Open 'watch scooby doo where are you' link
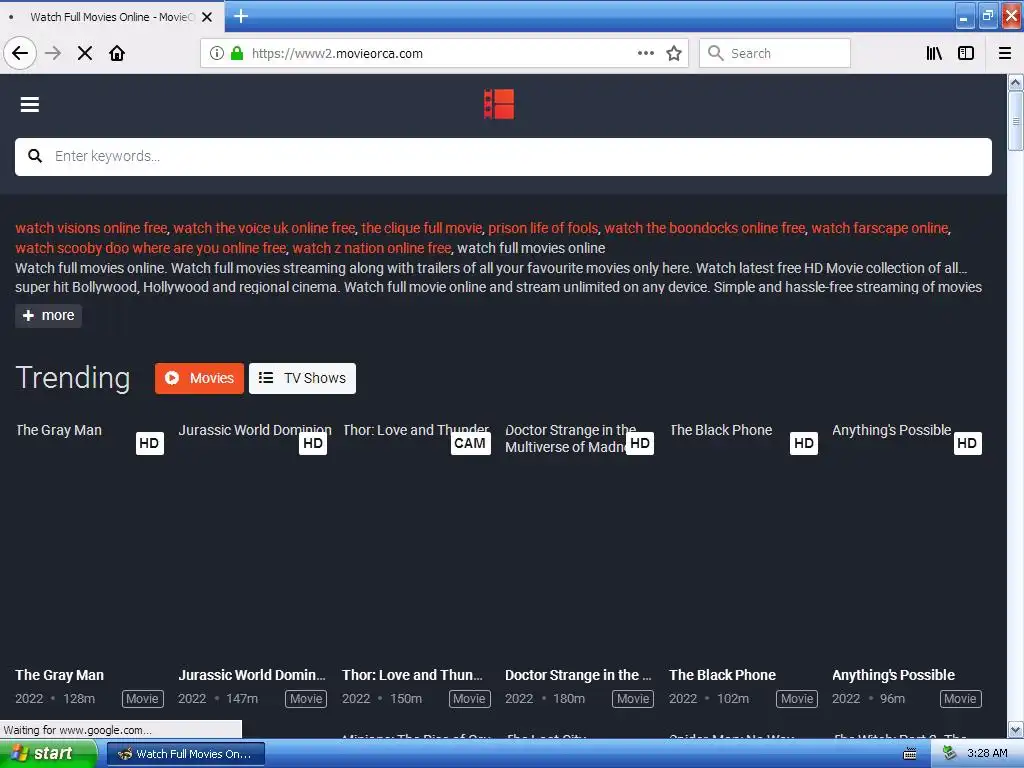The width and height of the screenshot is (1024, 768). (x=151, y=248)
